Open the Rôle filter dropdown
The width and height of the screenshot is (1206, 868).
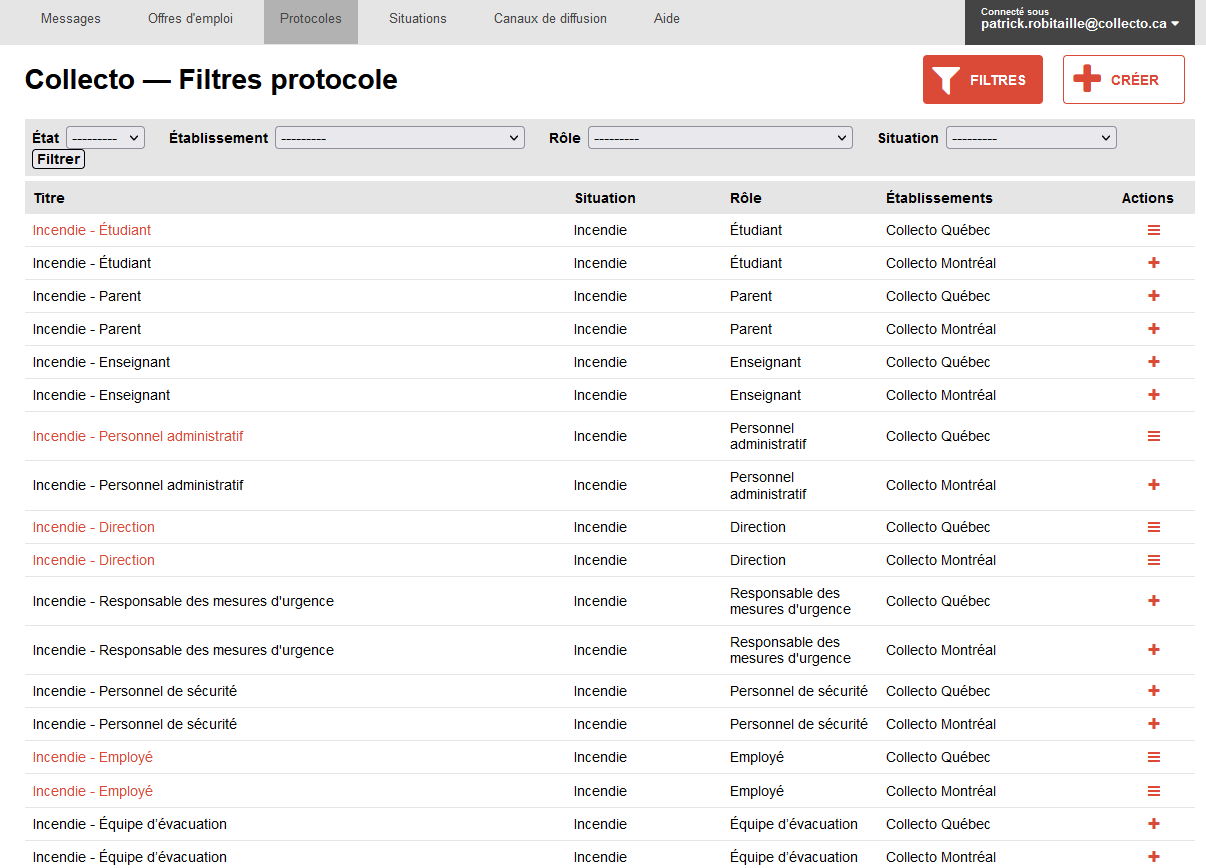click(x=719, y=138)
